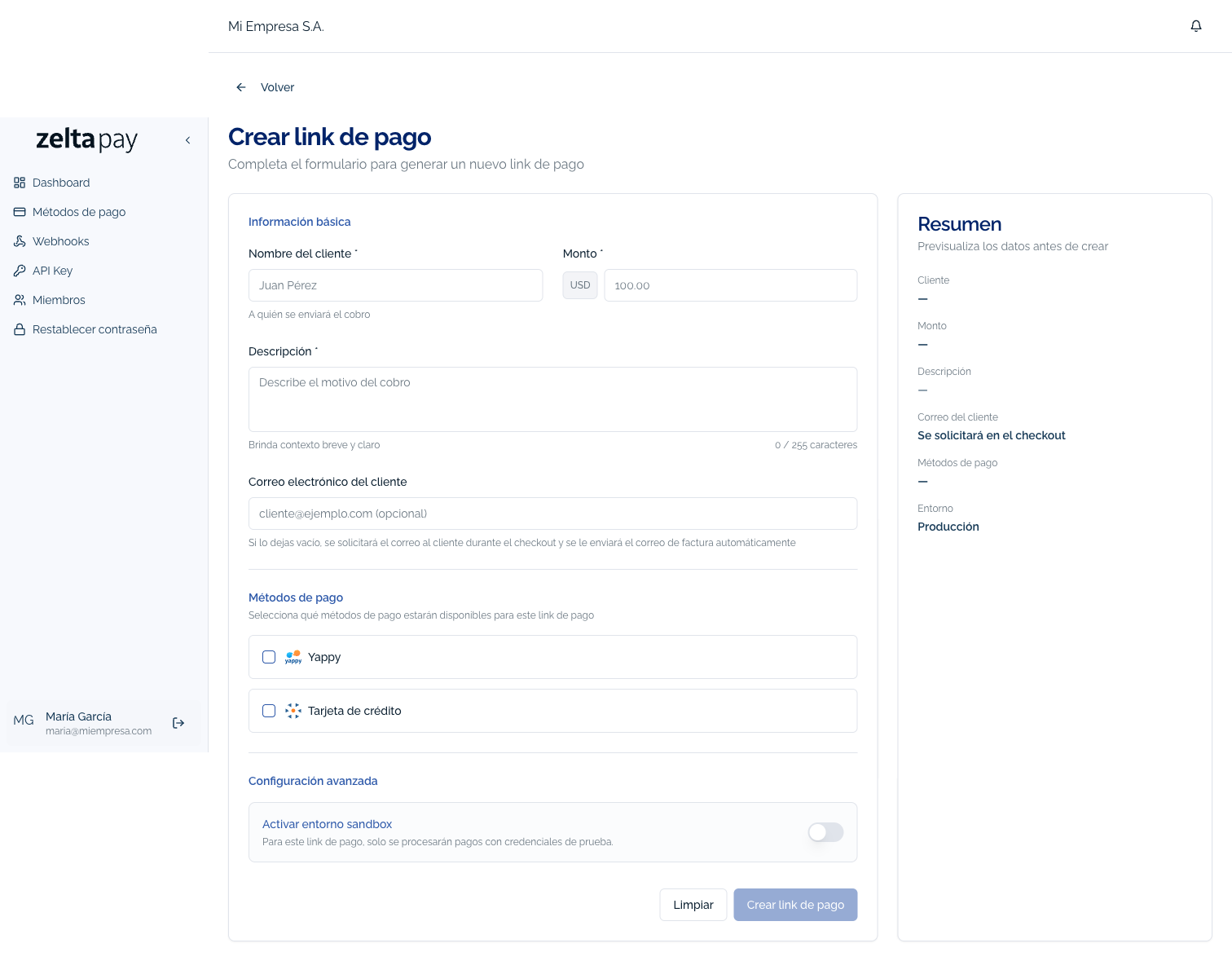Enable the Yappy payment method
The width and height of the screenshot is (1232, 961).
coord(269,656)
